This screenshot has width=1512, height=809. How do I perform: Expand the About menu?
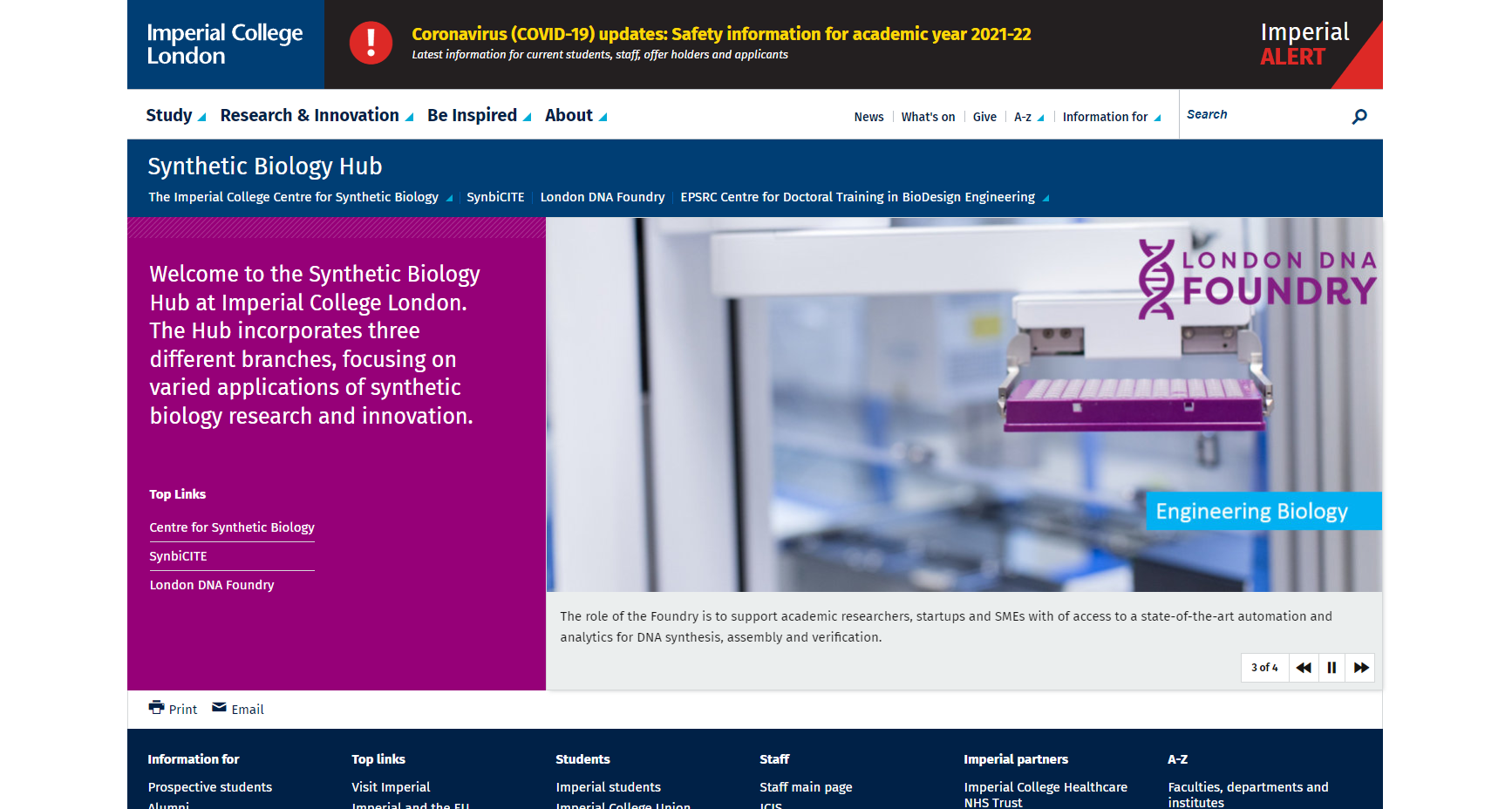[576, 115]
